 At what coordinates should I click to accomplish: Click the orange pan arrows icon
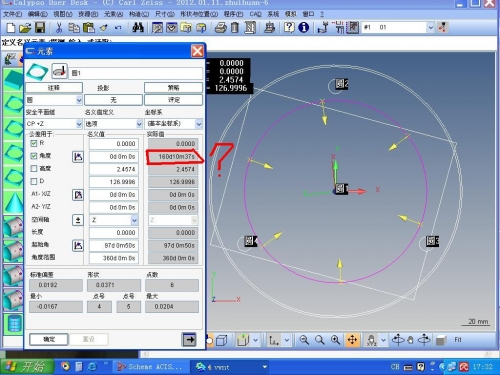pos(352,340)
